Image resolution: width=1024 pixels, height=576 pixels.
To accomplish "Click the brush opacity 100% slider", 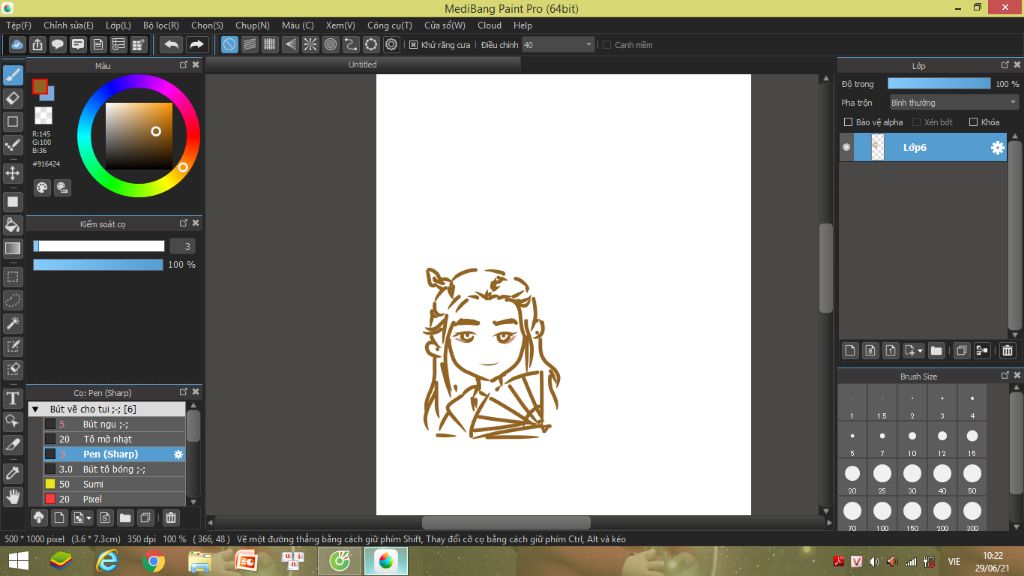I will 98,264.
